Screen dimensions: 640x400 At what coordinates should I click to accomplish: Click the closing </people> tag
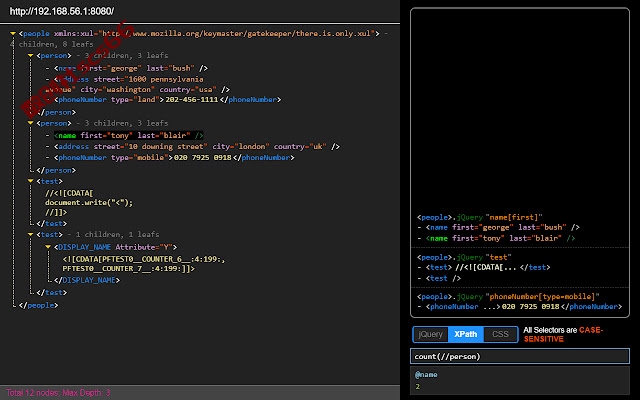pos(38,305)
